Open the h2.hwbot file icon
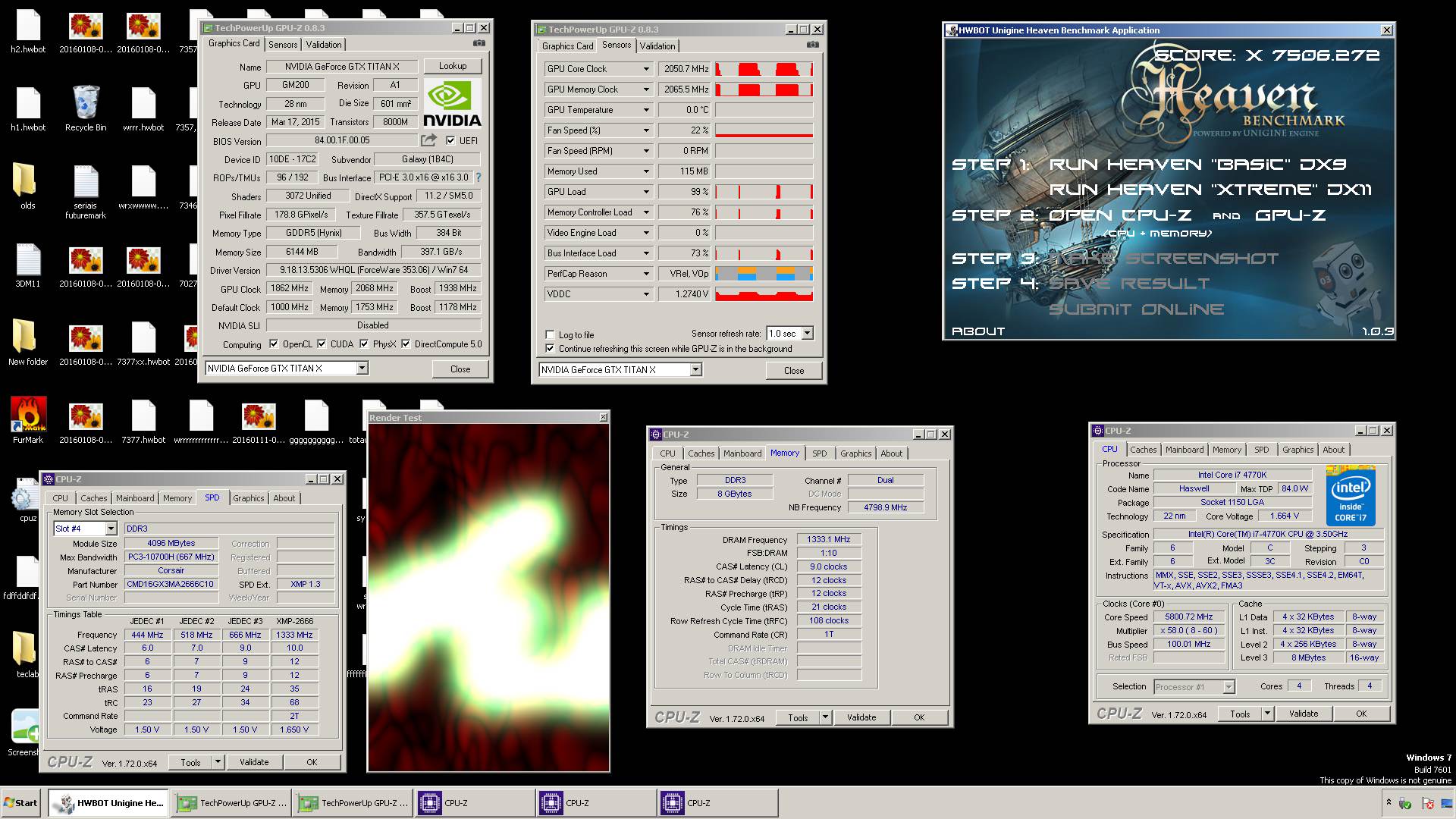This screenshot has width=1456, height=819. pyautogui.click(x=28, y=30)
